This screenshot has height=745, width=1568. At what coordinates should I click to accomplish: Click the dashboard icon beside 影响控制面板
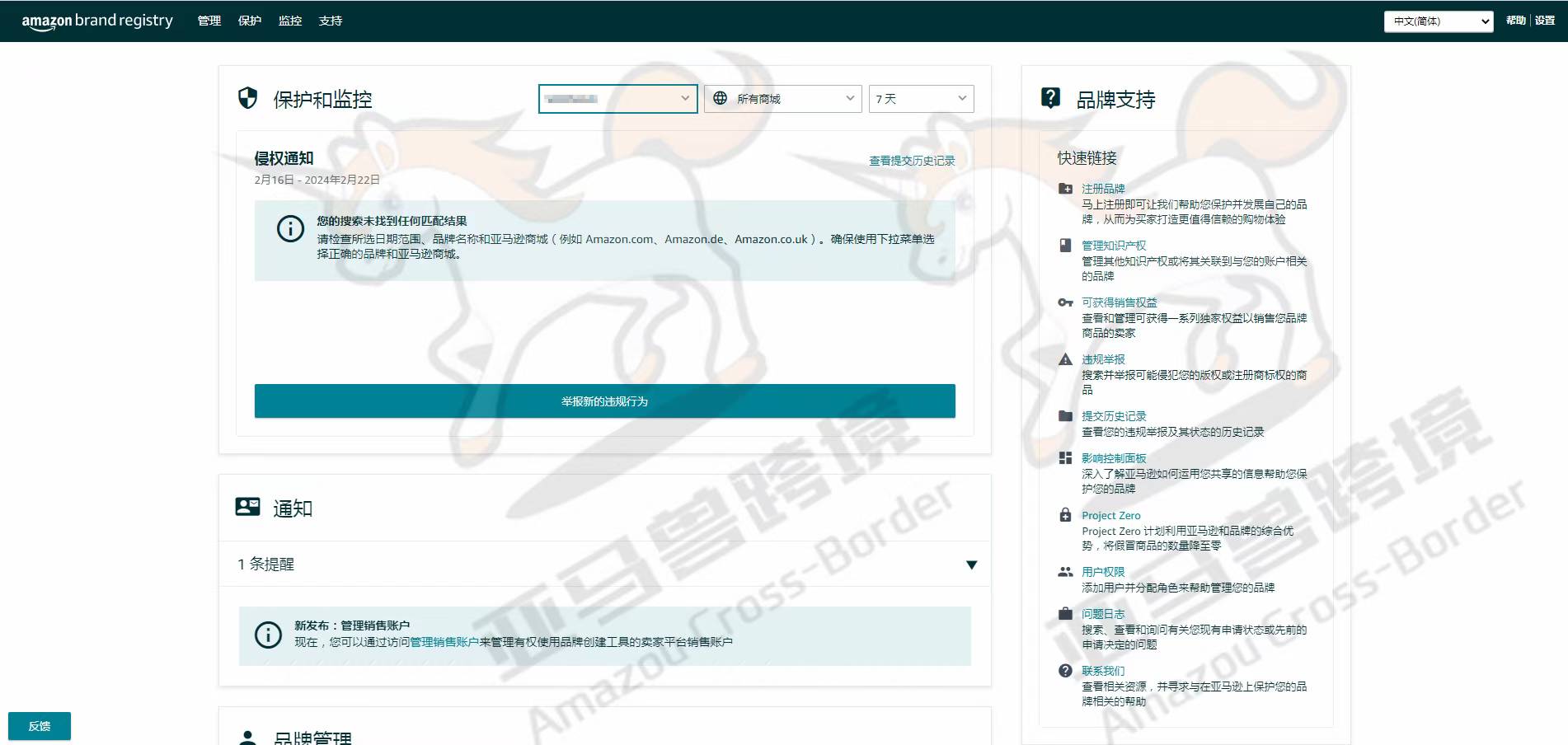pos(1065,458)
